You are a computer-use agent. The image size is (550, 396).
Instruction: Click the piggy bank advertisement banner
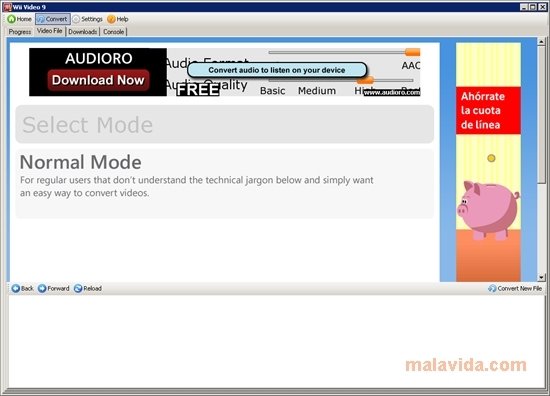[488, 162]
